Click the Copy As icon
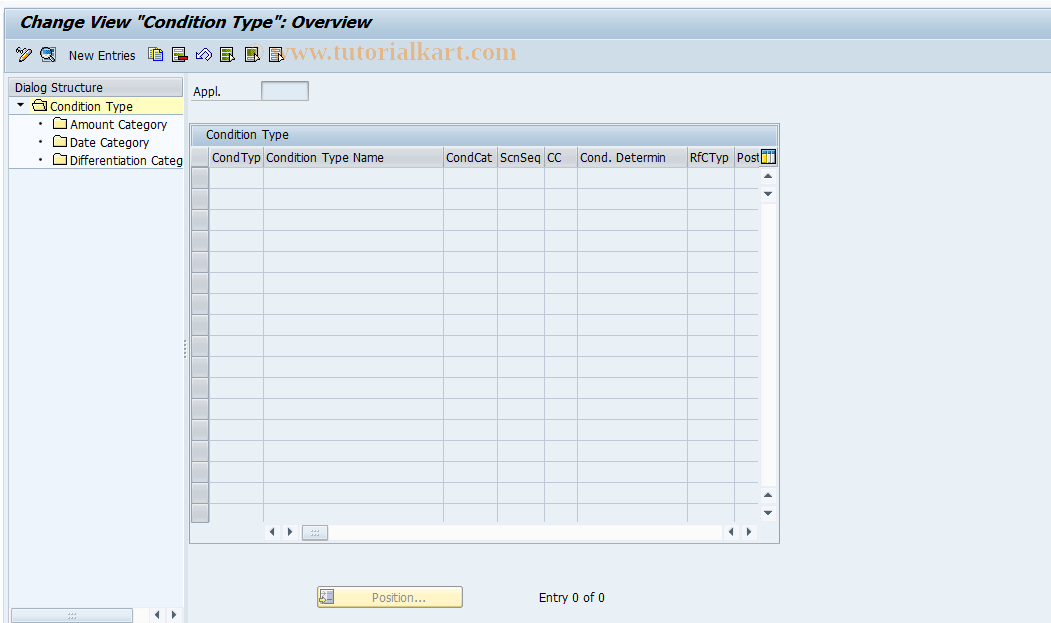 (x=156, y=55)
